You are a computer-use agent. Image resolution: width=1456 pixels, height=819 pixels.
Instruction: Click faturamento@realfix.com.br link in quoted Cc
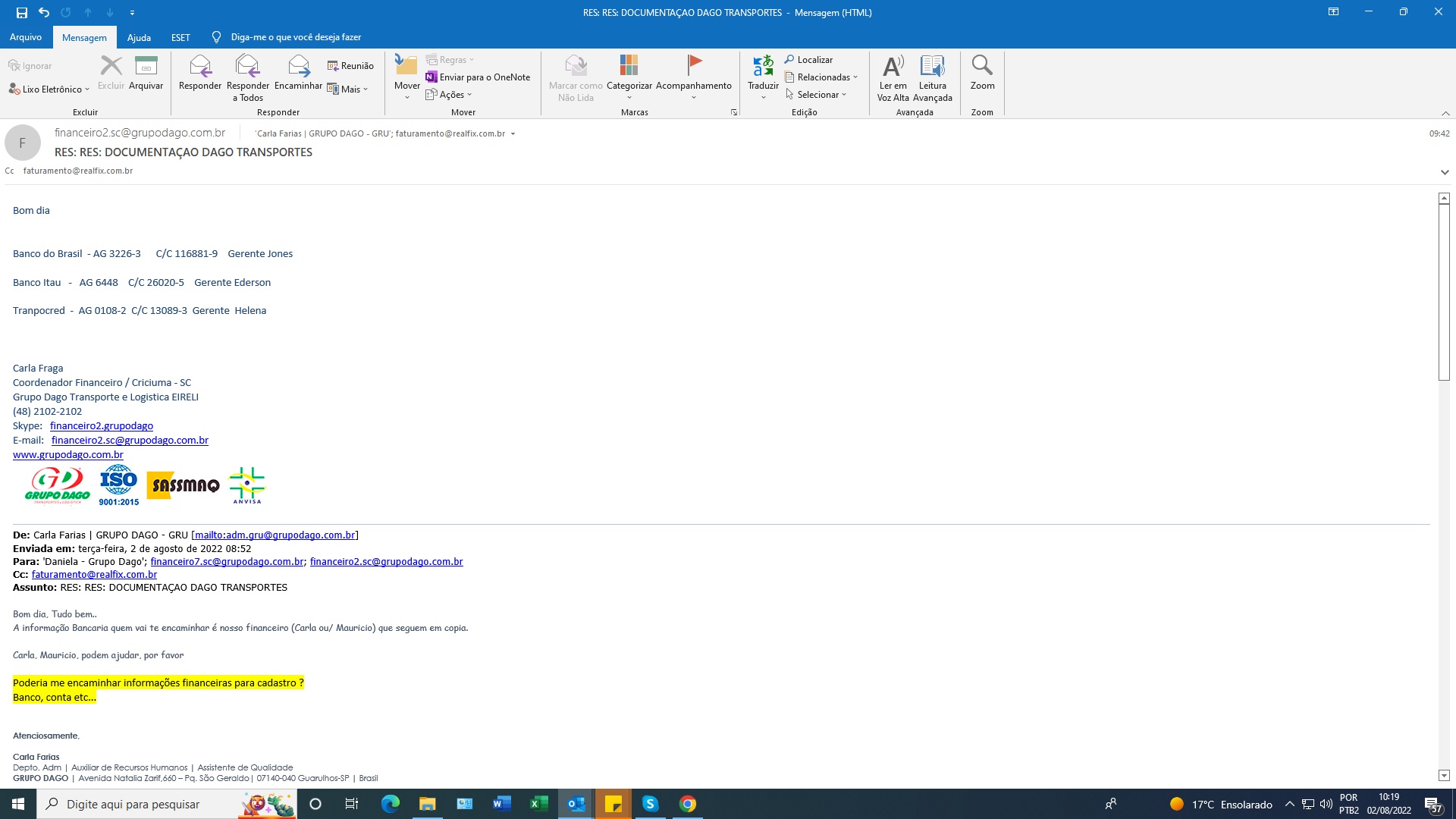click(94, 575)
